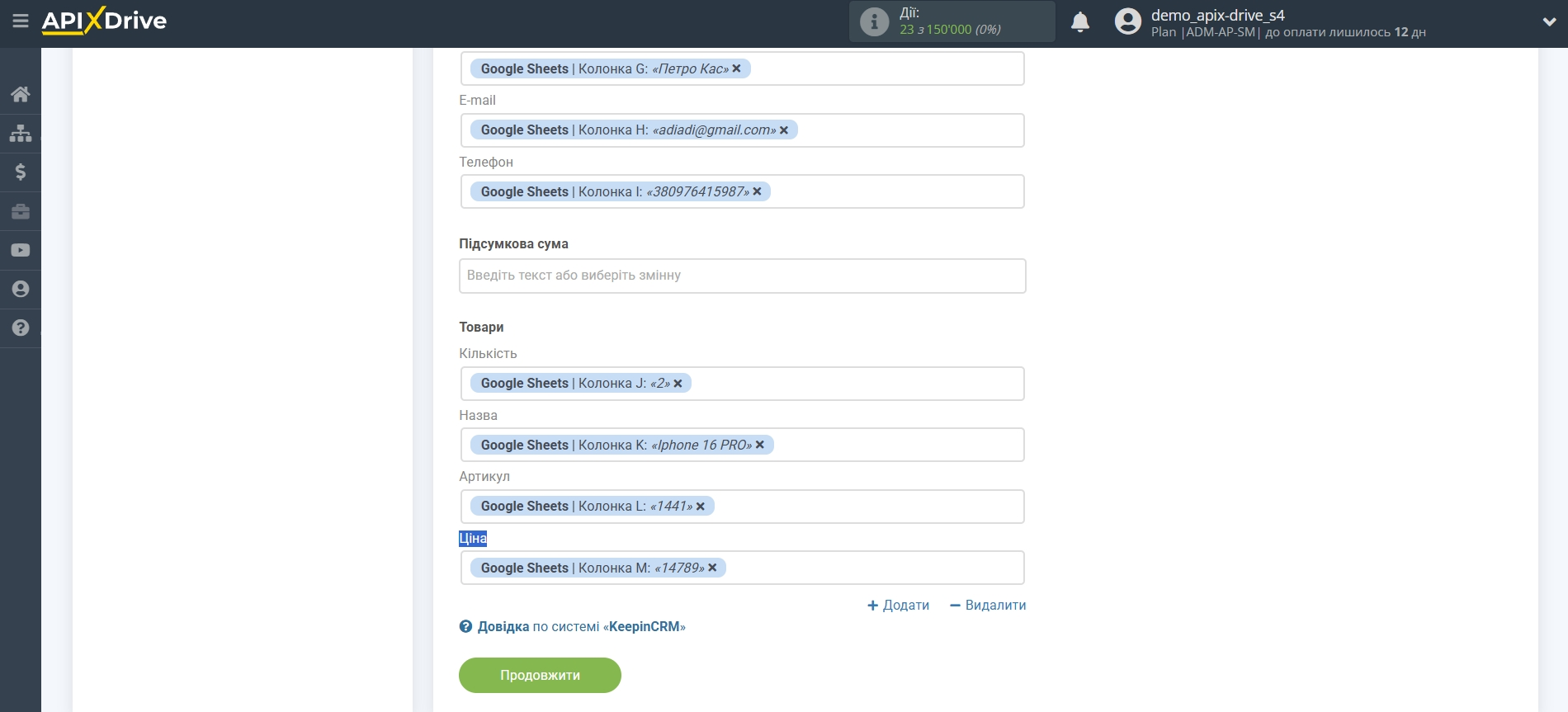This screenshot has width=1568, height=712.
Task: Open the video tutorials sidebar icon
Action: point(21,250)
